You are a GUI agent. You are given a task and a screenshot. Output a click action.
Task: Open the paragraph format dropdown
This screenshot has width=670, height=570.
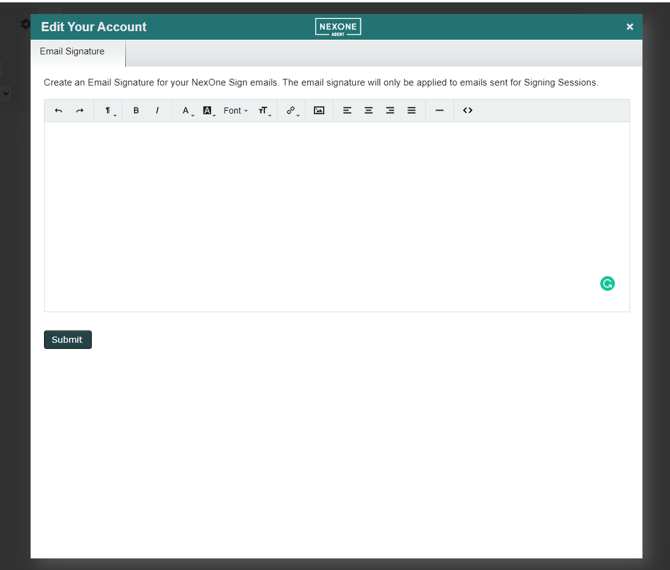click(x=108, y=111)
